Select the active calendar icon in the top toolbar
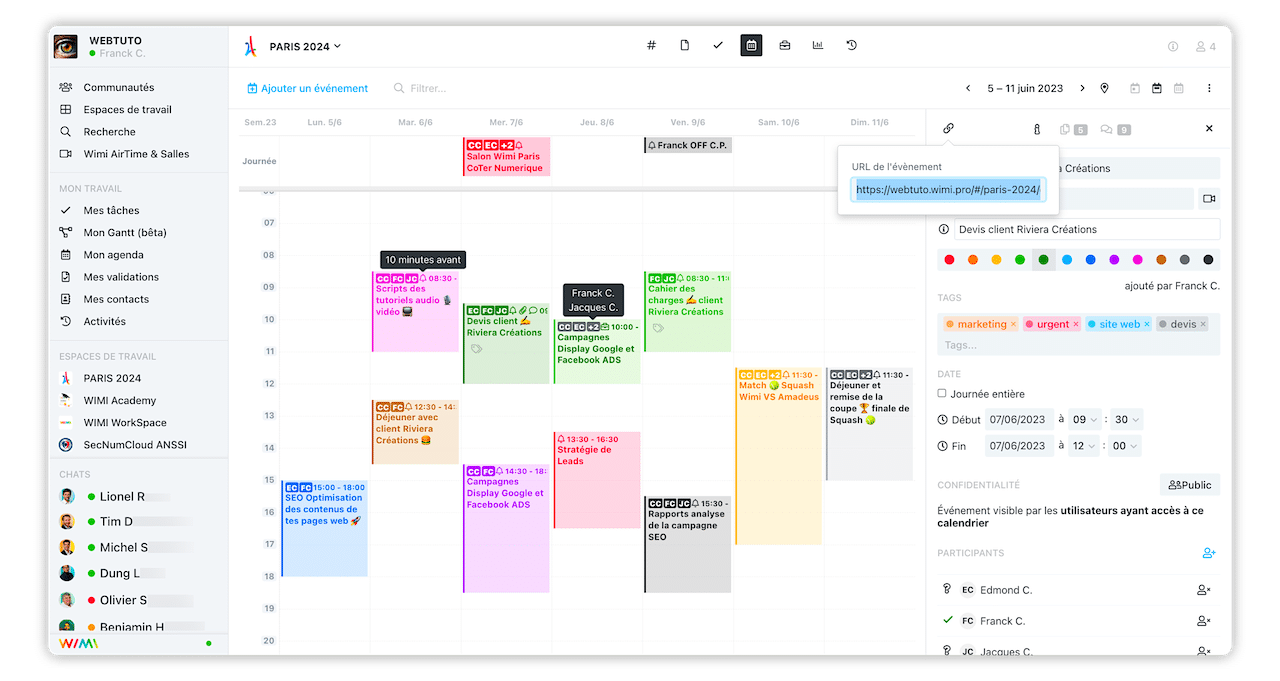The height and width of the screenshot is (681, 1280). 751,45
